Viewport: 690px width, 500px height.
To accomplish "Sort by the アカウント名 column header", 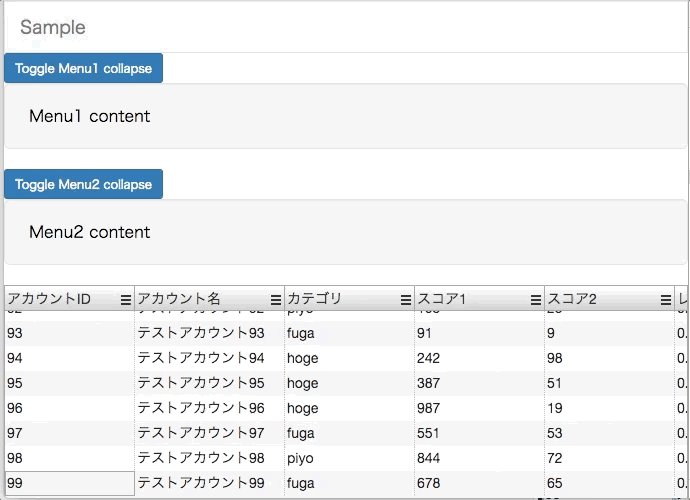I will tap(179, 300).
